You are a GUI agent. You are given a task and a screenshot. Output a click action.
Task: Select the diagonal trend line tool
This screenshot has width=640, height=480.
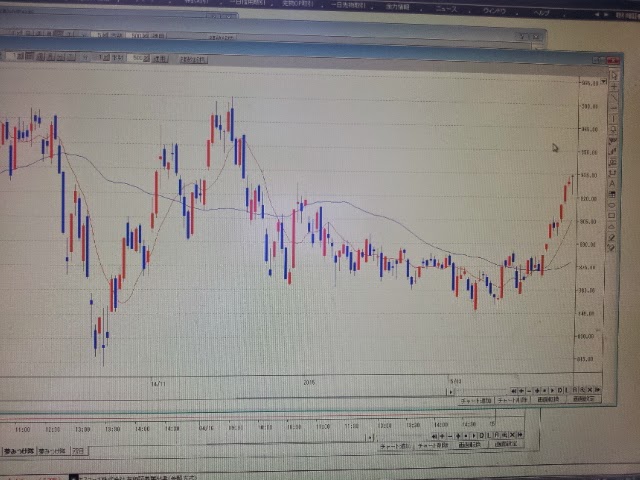click(x=613, y=97)
